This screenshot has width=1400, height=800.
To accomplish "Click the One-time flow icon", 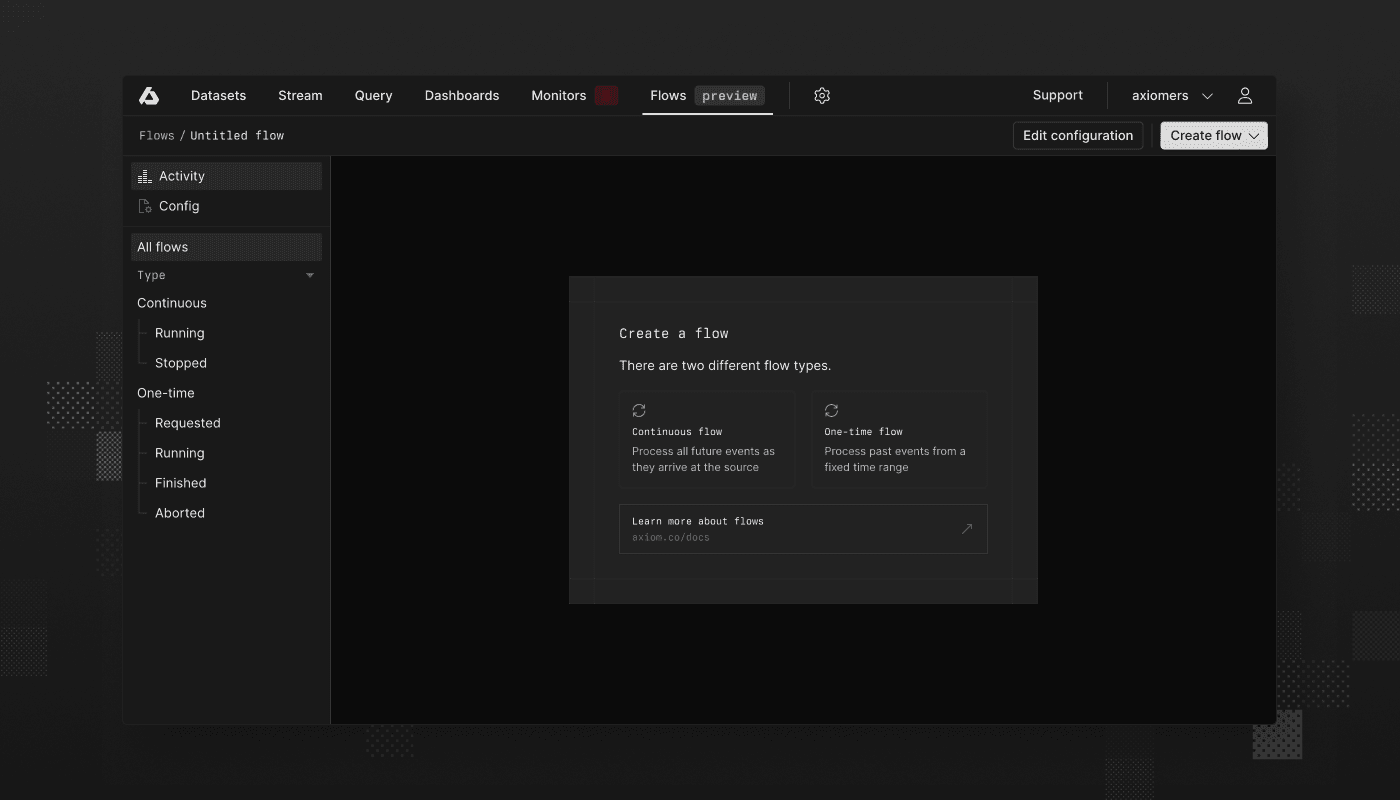I will click(831, 410).
